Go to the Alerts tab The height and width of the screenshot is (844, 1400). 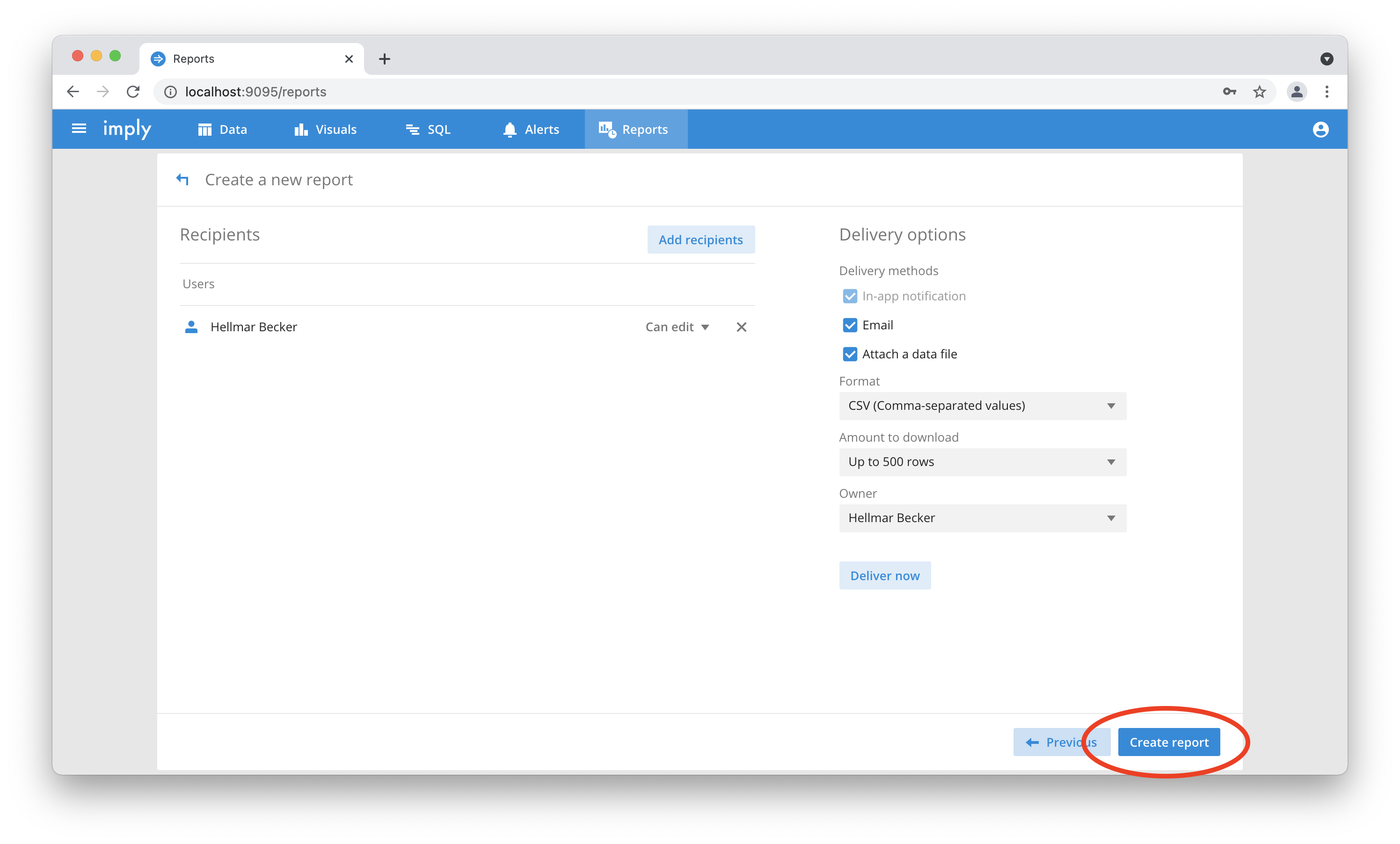click(531, 130)
